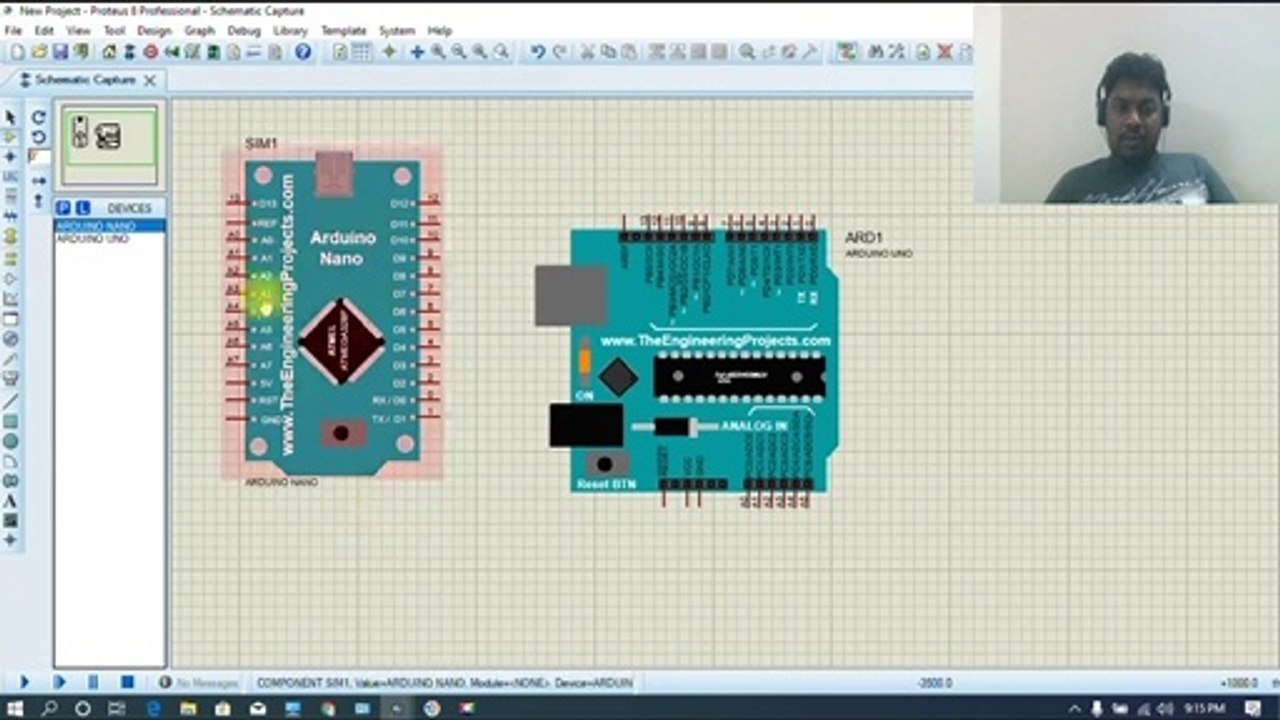This screenshot has height=720, width=1280.
Task: Open Windows taskbar search
Action: click(x=49, y=708)
